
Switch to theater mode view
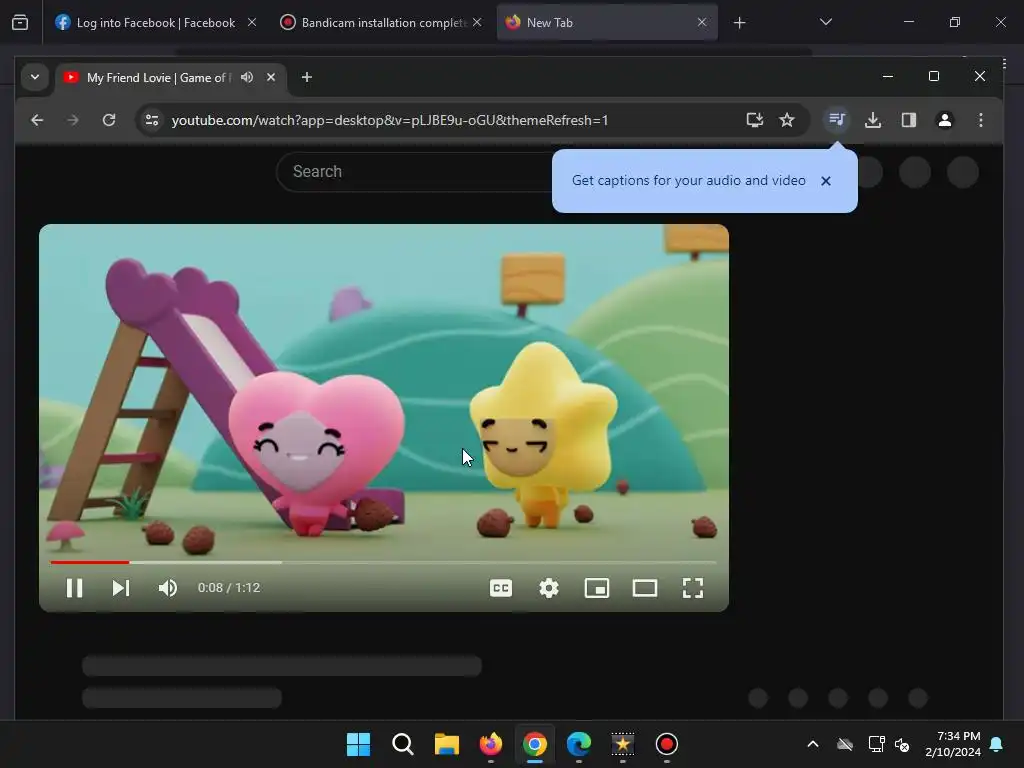pyautogui.click(x=645, y=588)
